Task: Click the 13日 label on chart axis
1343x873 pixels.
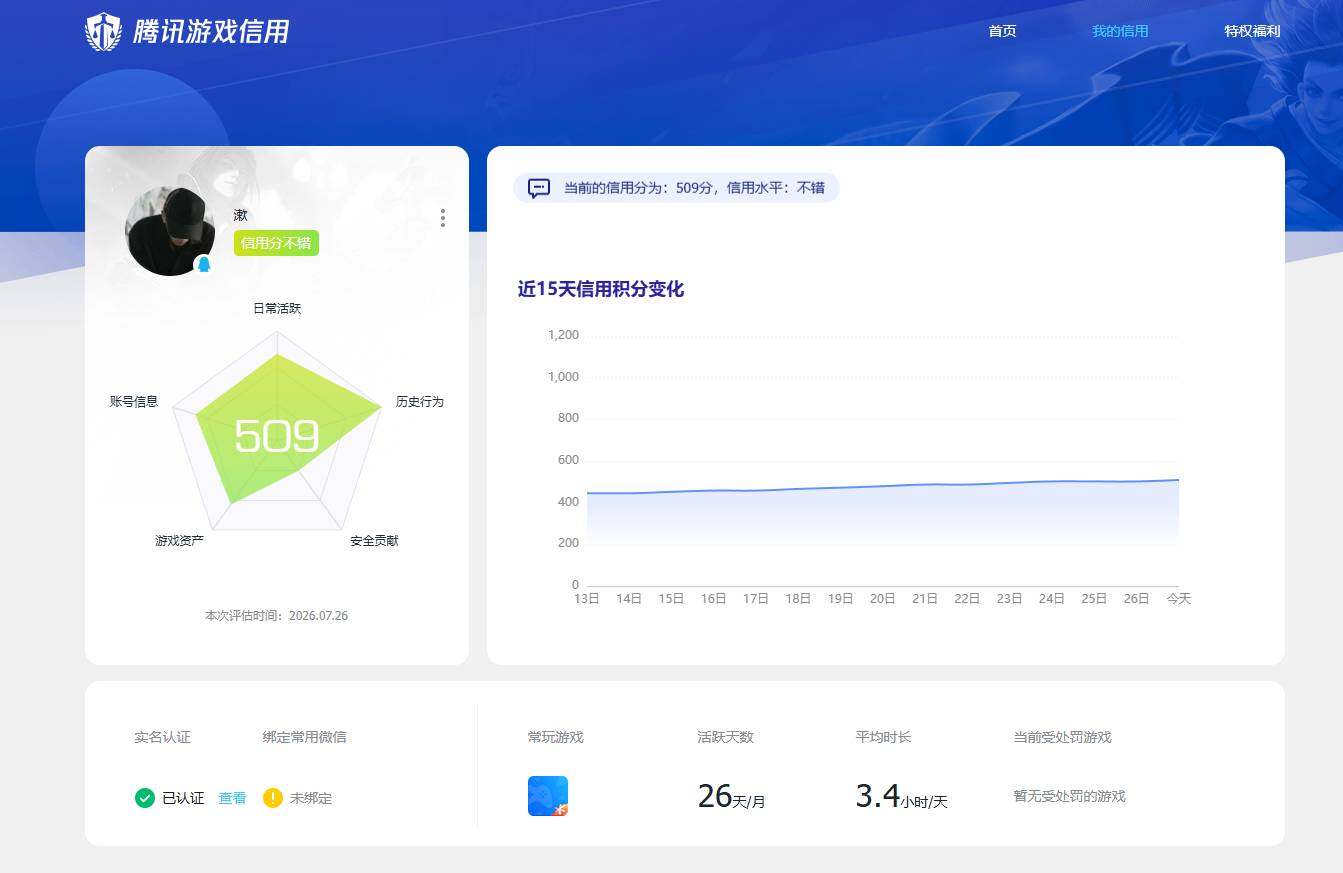Action: 587,599
